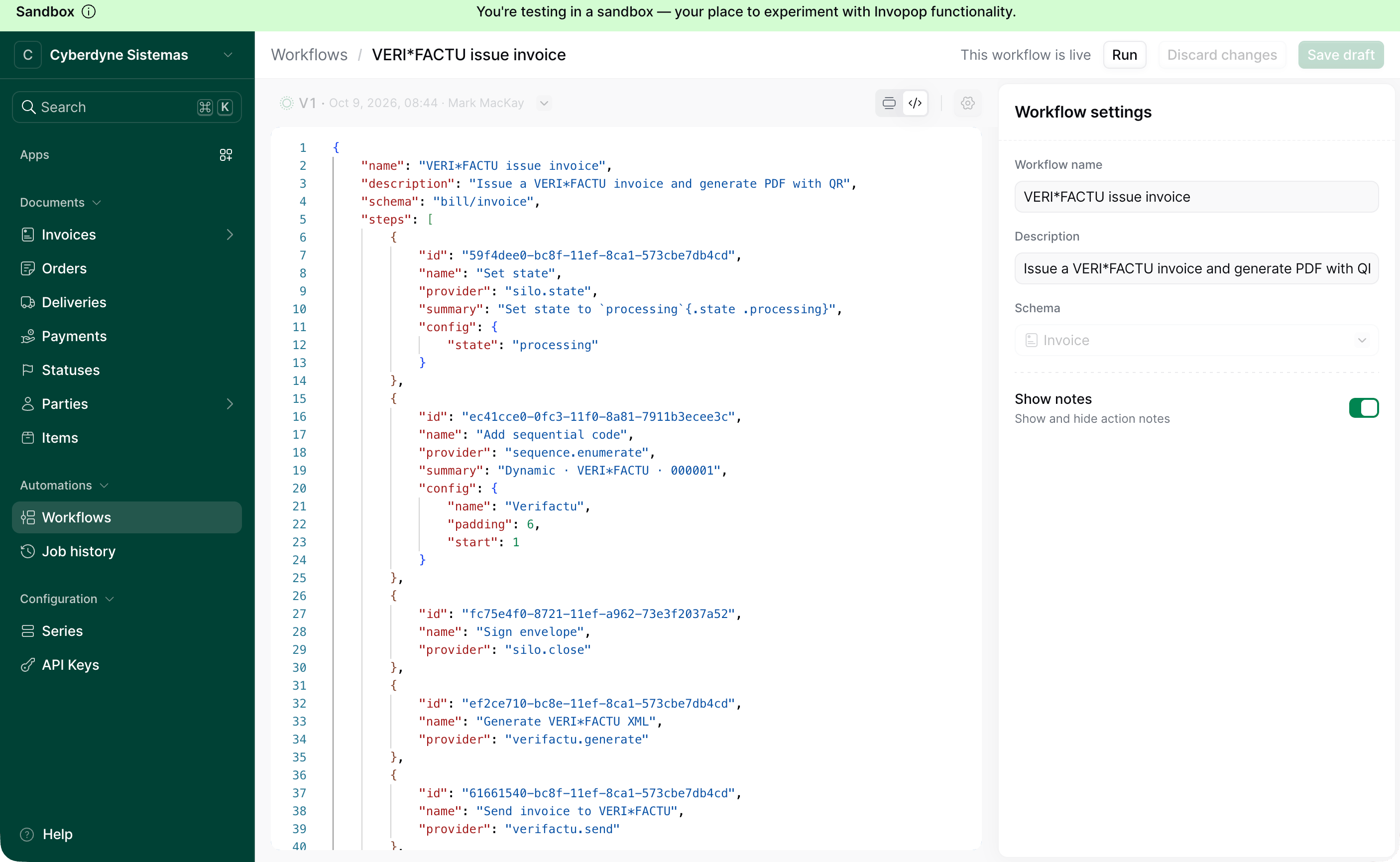Click the "silo.state" provider value
Screen dimensions: 1400x862
click(x=548, y=291)
